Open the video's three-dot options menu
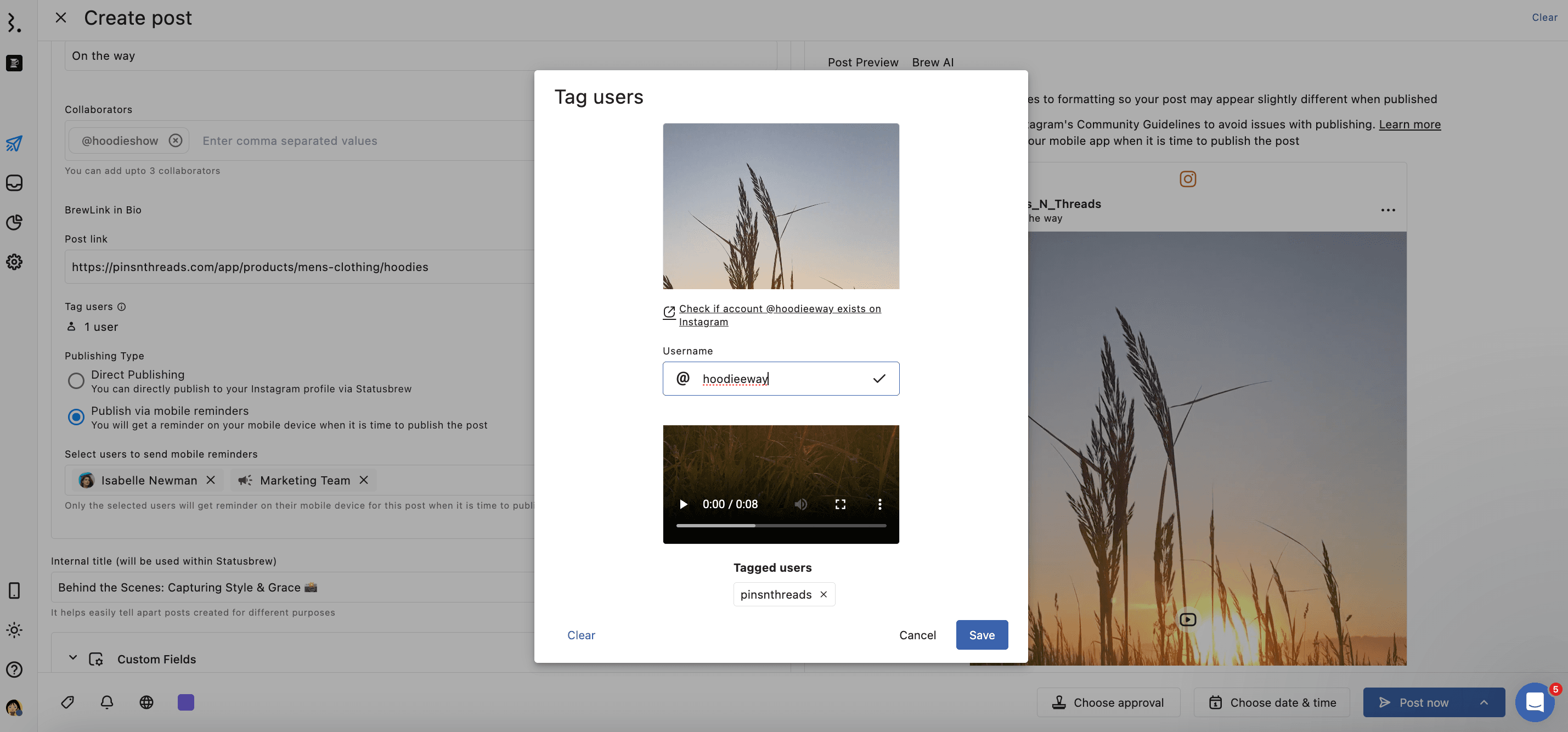The width and height of the screenshot is (1568, 732). pos(879,504)
